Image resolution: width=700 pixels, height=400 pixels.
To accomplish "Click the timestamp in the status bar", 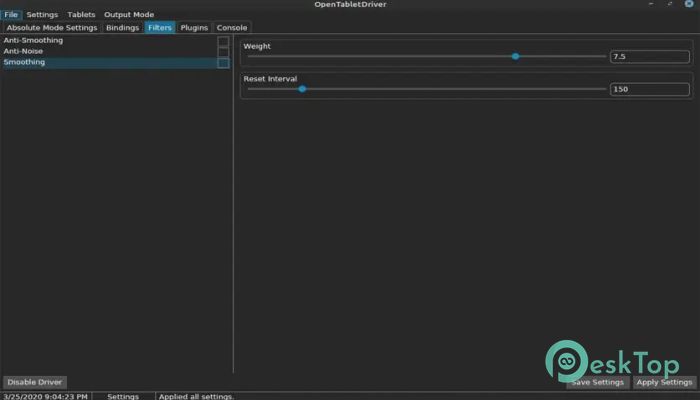I will [46, 396].
